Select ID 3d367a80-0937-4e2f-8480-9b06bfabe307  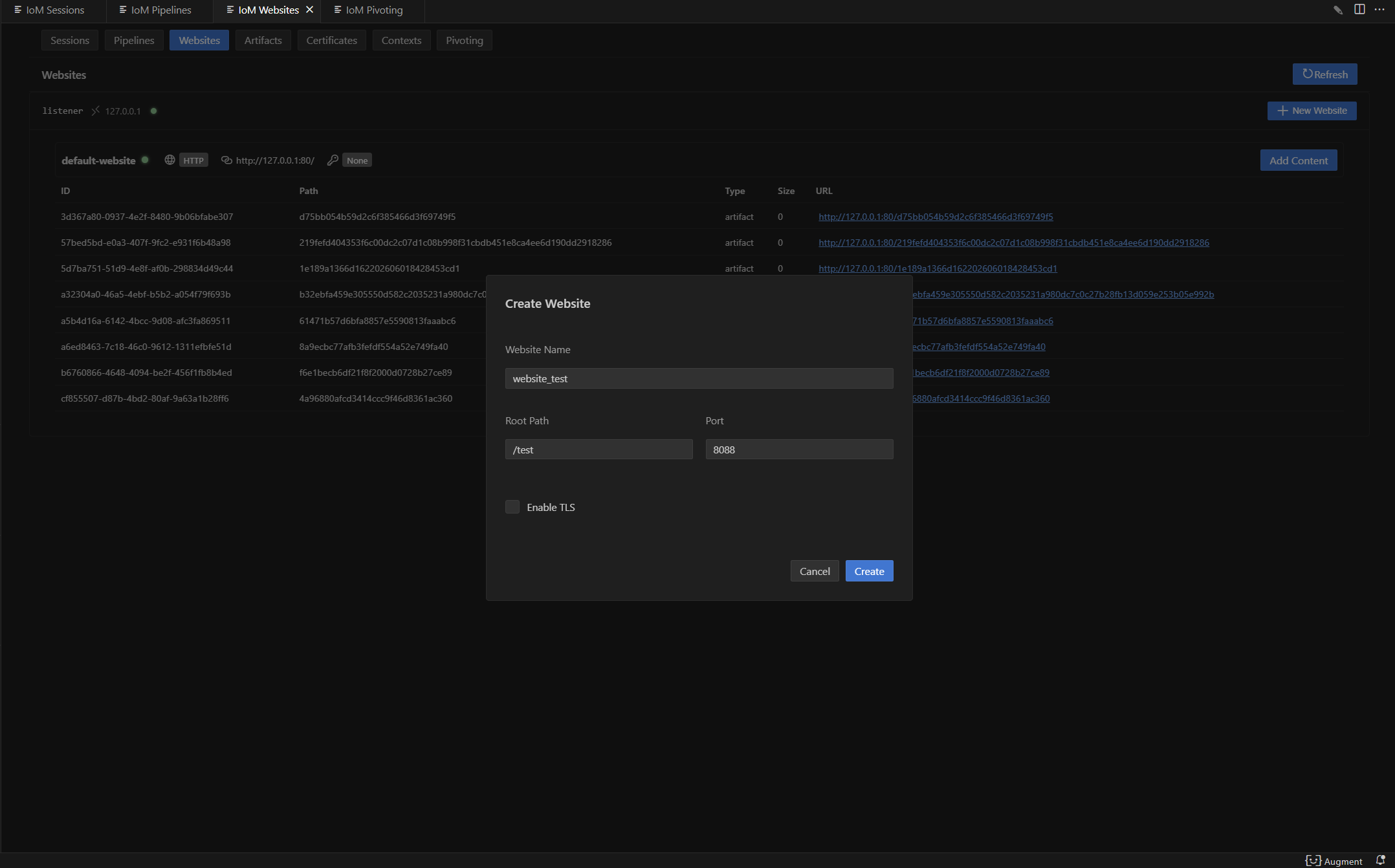(x=147, y=217)
